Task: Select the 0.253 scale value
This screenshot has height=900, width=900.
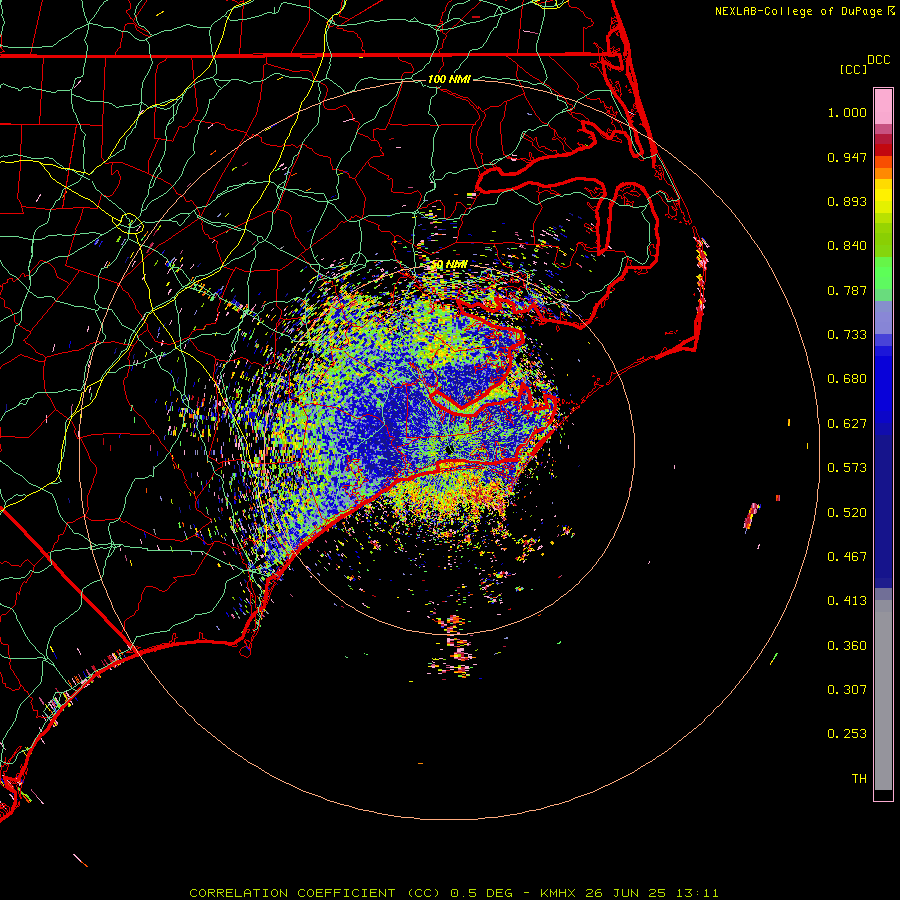Action: (x=847, y=734)
